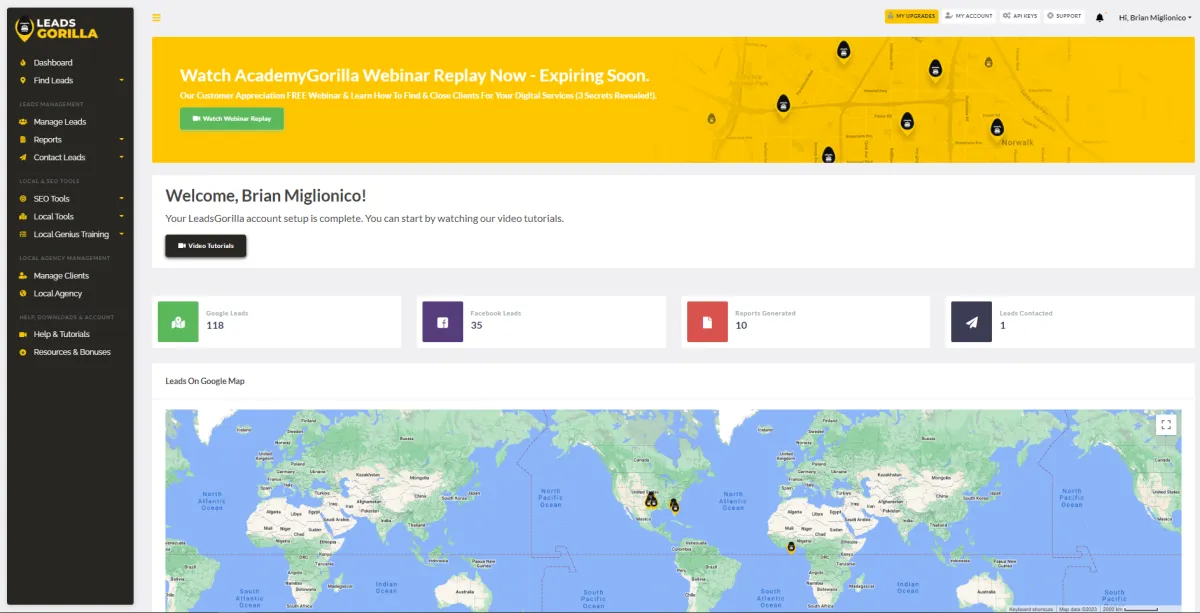Click the Local Genius Training icon

point(23,235)
